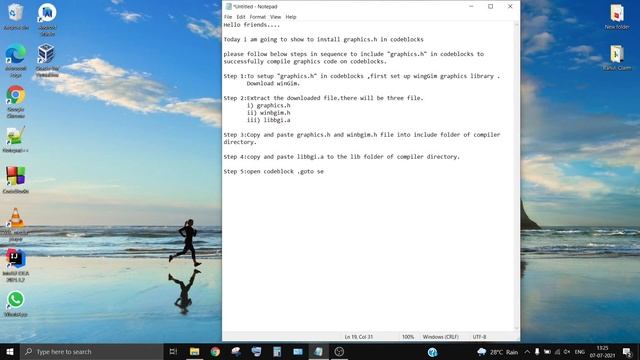Screen dimensions: 640x360
Task: Click the circular recorder taskbar icon
Action: pos(339,351)
